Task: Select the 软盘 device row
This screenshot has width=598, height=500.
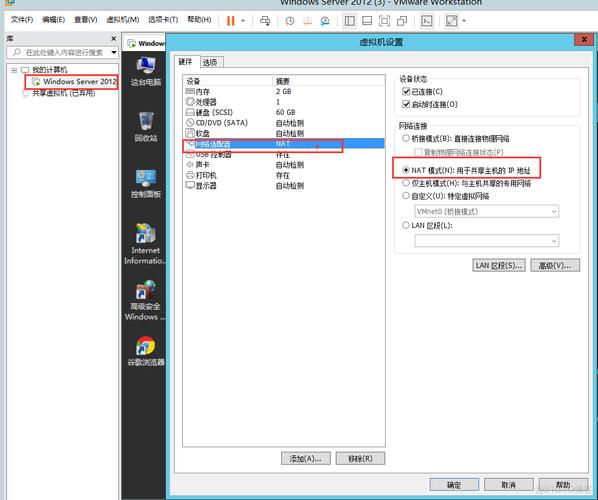Action: tap(283, 133)
